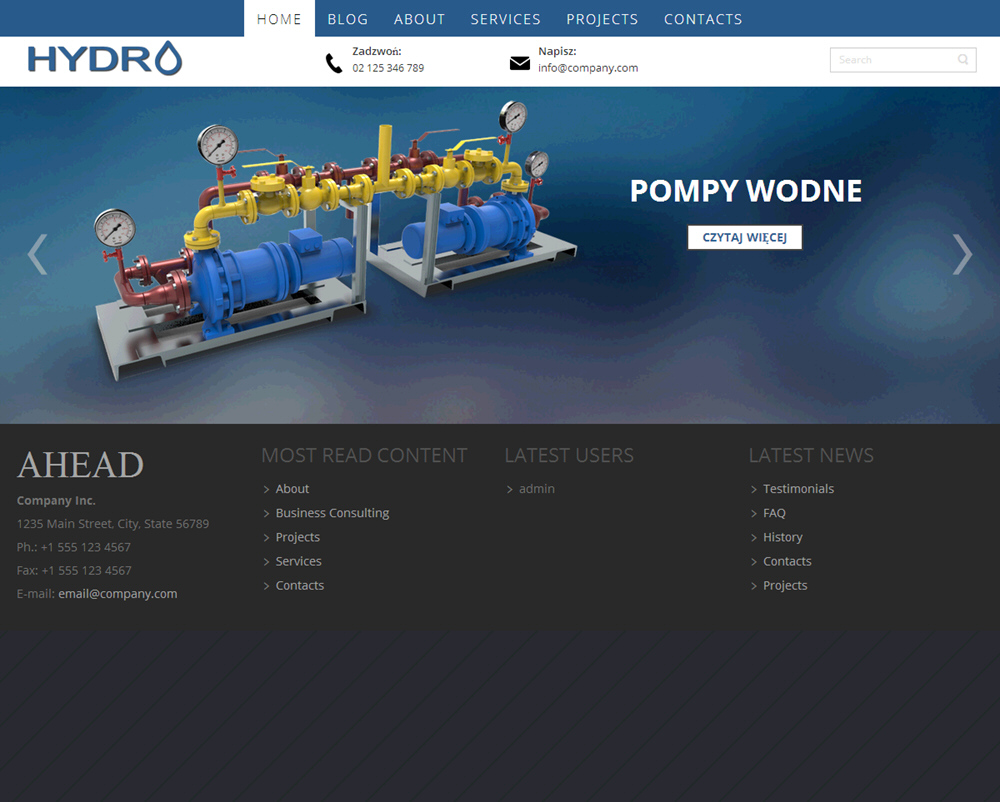This screenshot has height=802, width=1000.
Task: Open the Home menu tab
Action: coord(279,19)
